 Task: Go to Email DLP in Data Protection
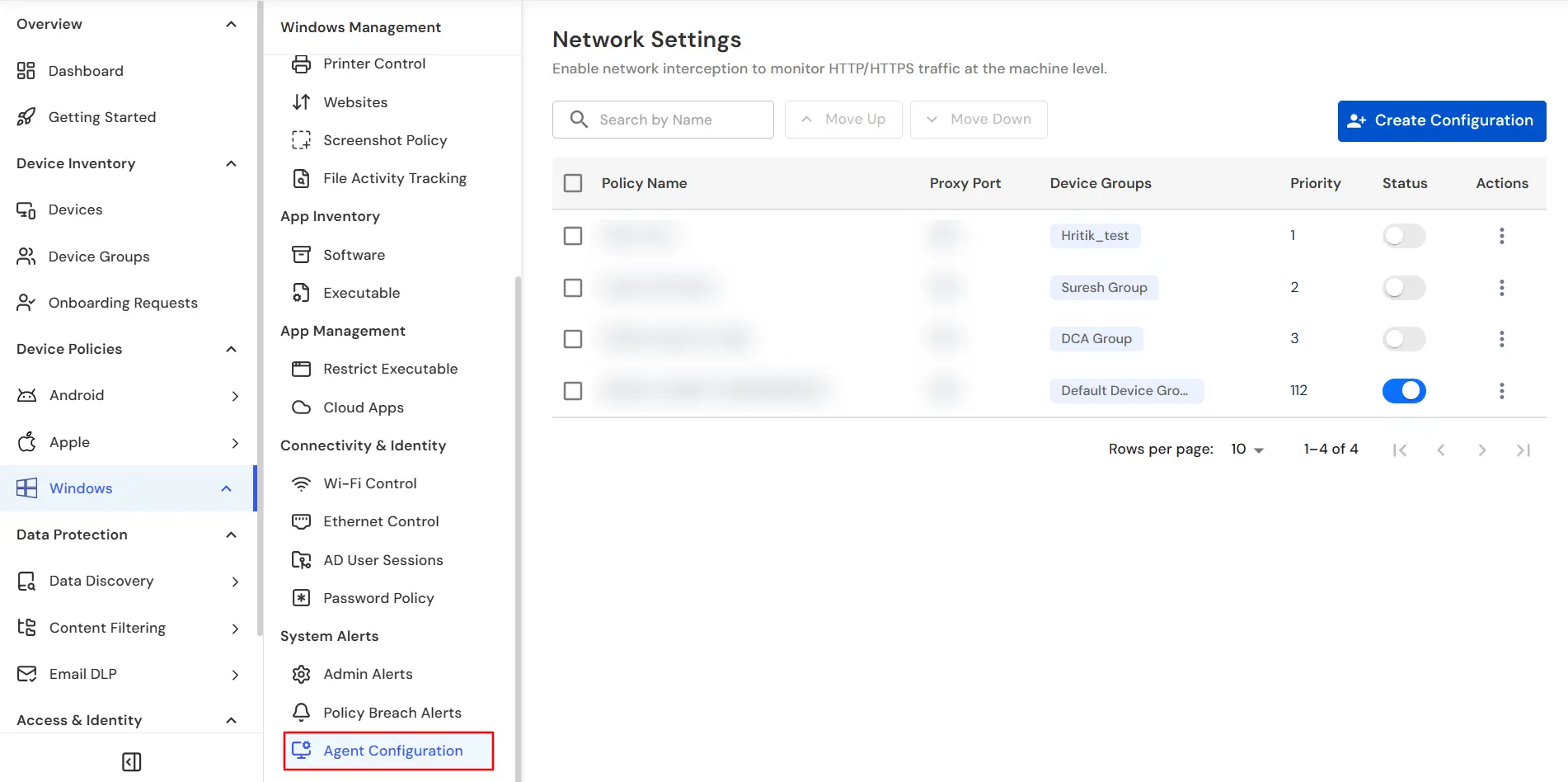coord(82,673)
